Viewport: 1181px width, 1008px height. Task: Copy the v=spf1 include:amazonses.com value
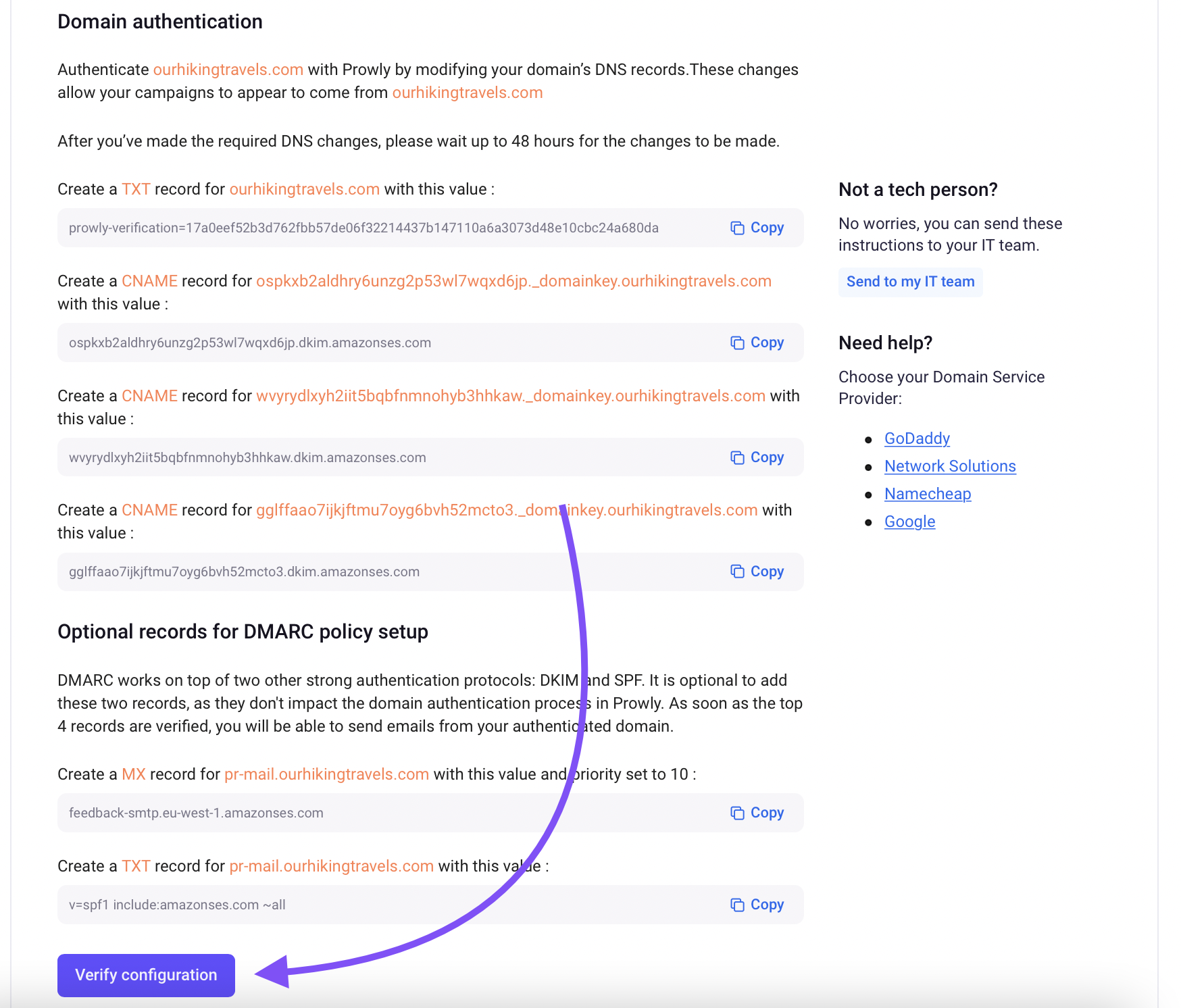[757, 905]
